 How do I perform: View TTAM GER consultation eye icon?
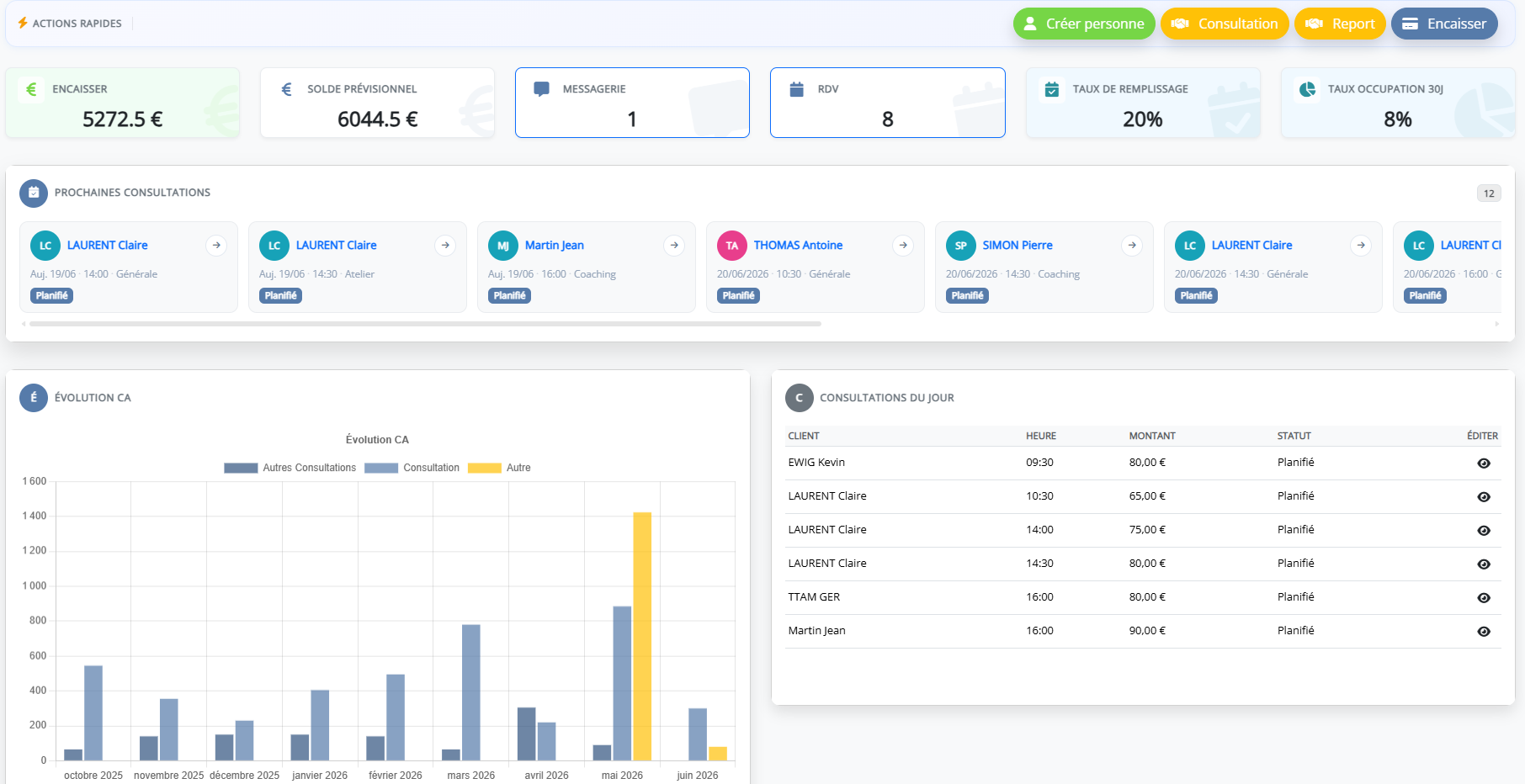pos(1484,598)
